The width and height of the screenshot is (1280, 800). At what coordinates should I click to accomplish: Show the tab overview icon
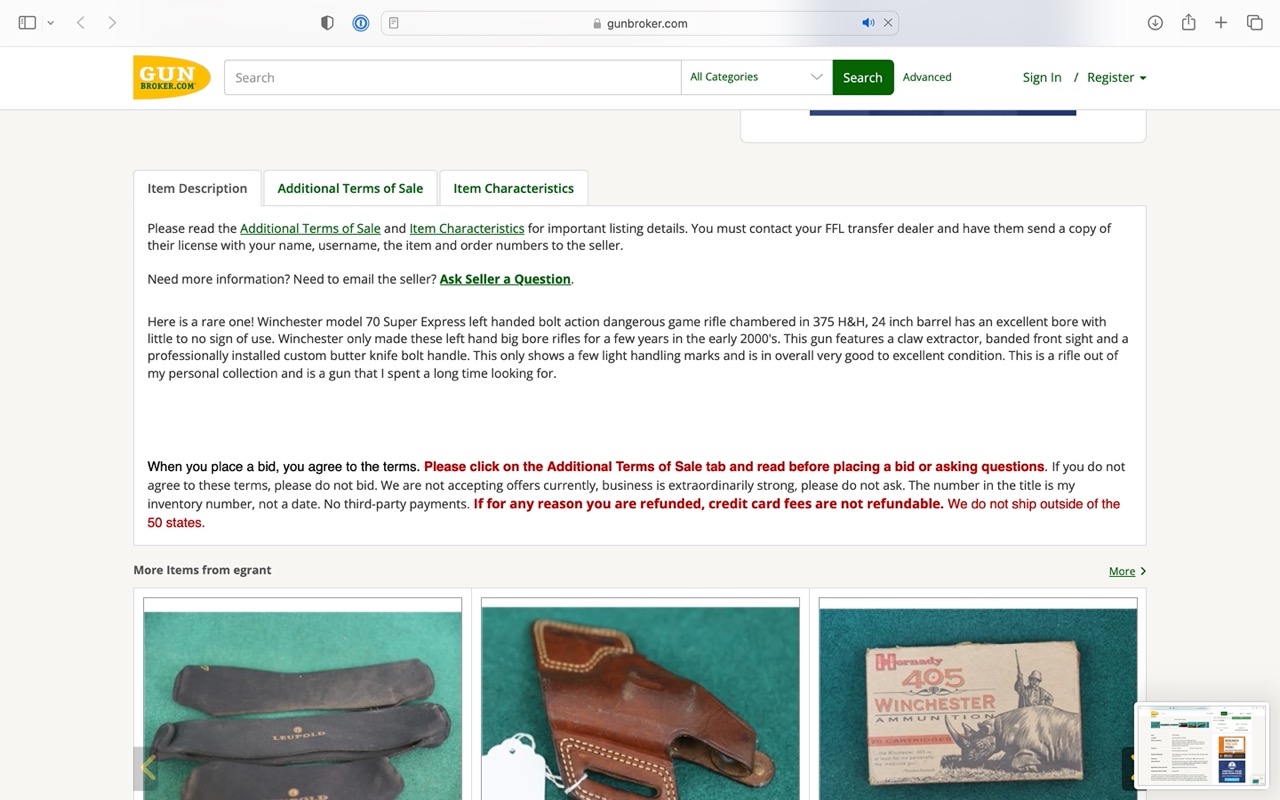pos(1254,23)
